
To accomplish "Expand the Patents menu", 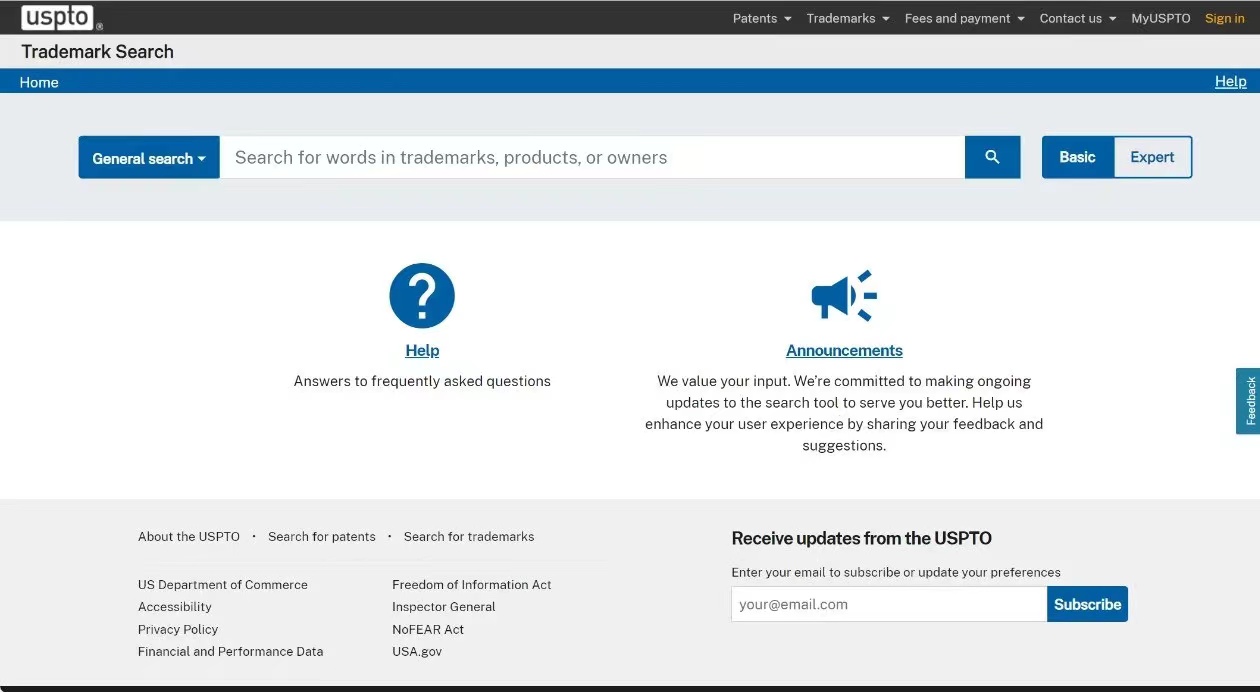I will tap(761, 18).
